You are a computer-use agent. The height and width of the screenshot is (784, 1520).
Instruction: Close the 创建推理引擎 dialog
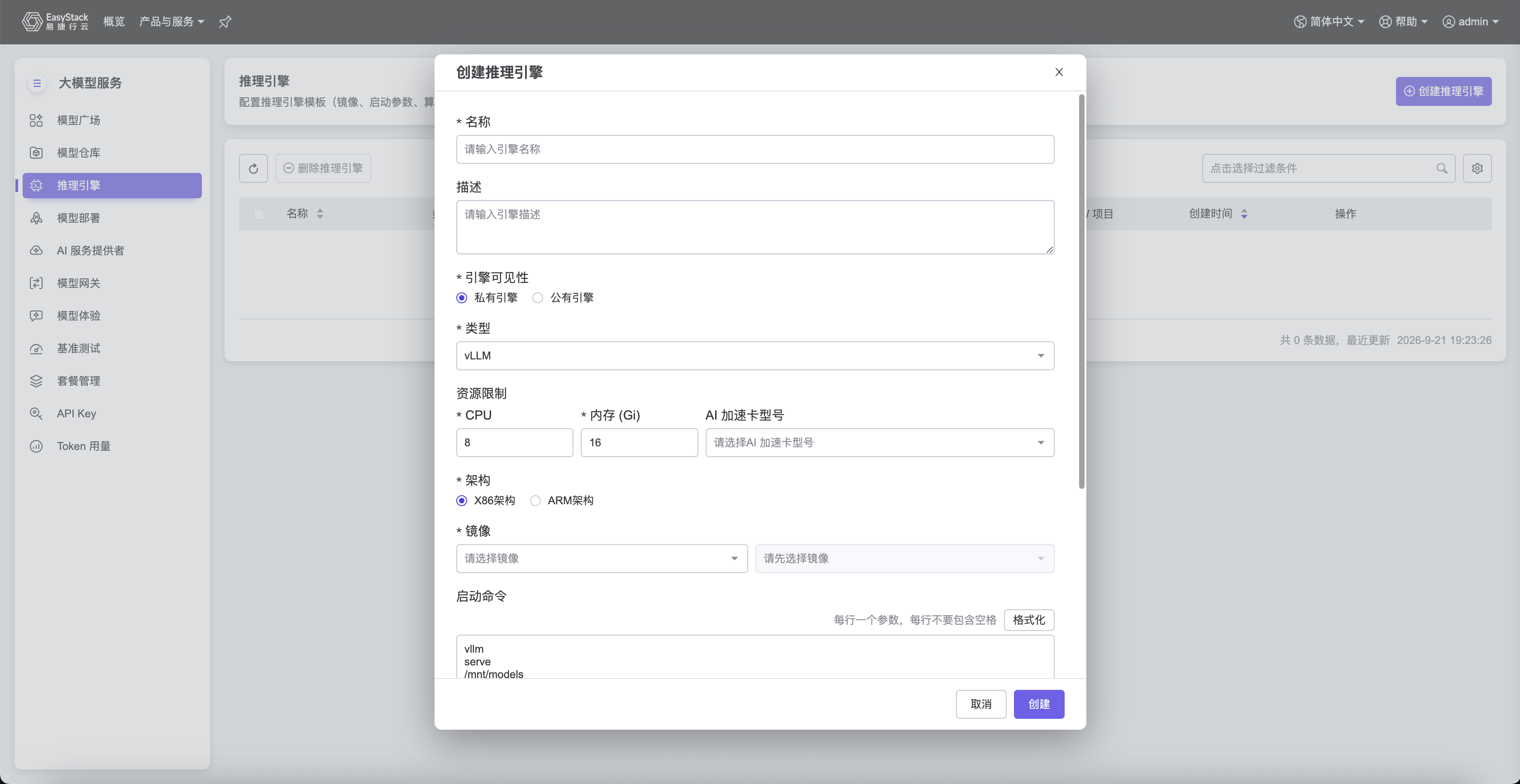[1059, 72]
